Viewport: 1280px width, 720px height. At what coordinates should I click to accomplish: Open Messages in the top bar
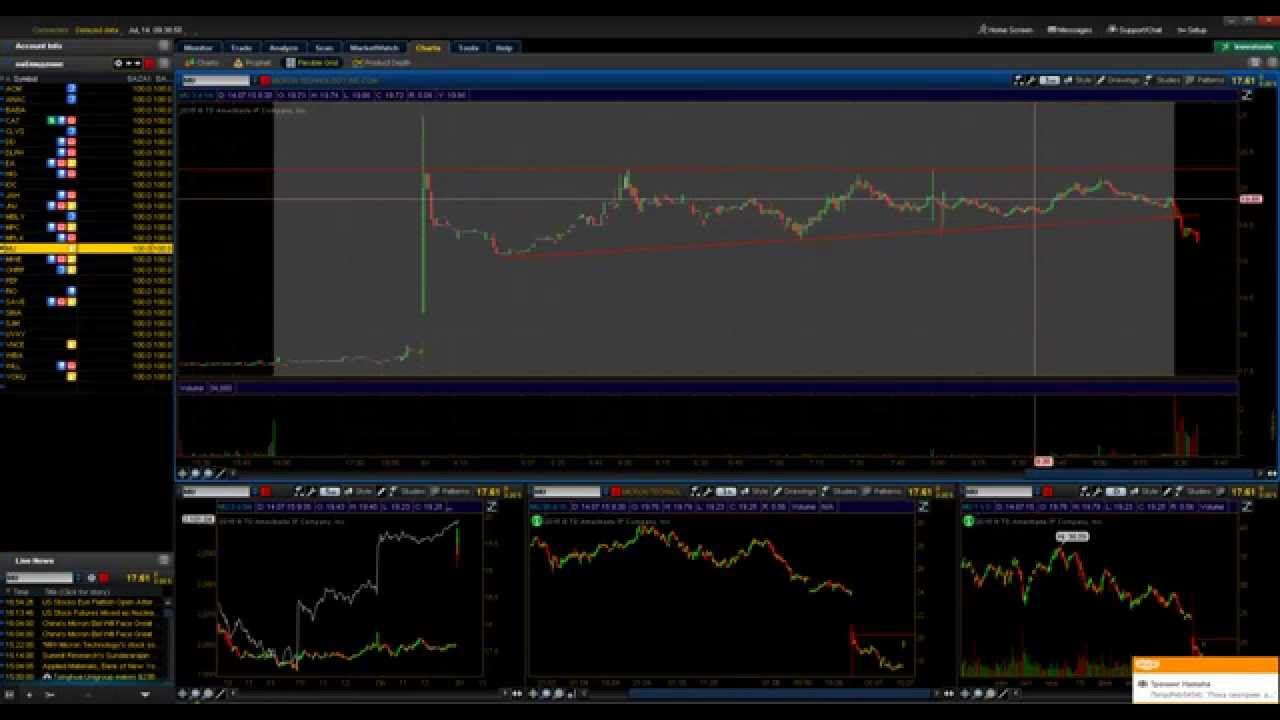tap(1070, 30)
